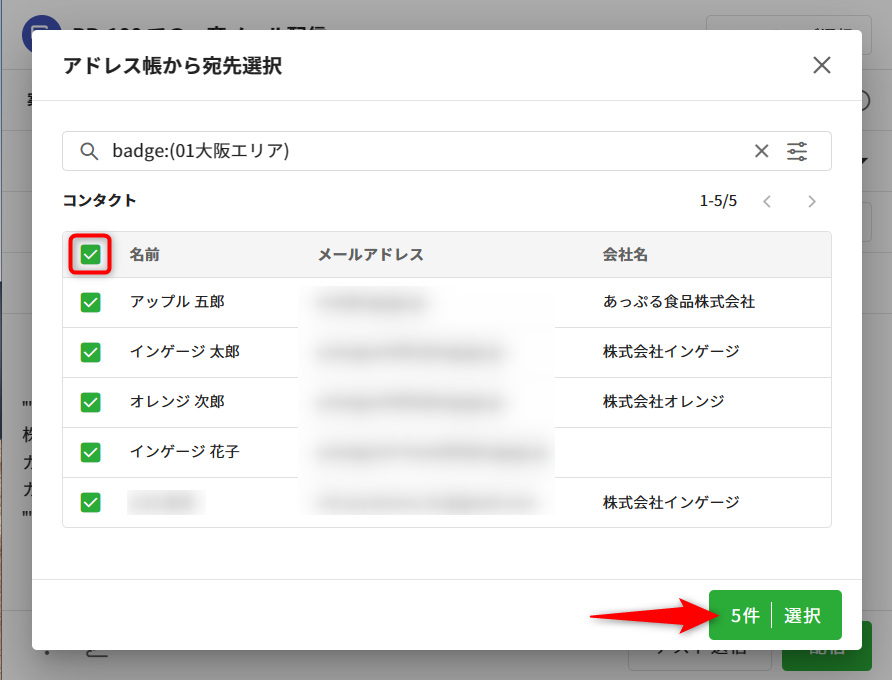The height and width of the screenshot is (680, 892).
Task: Click the メールアドレス column header
Action: (x=370, y=255)
